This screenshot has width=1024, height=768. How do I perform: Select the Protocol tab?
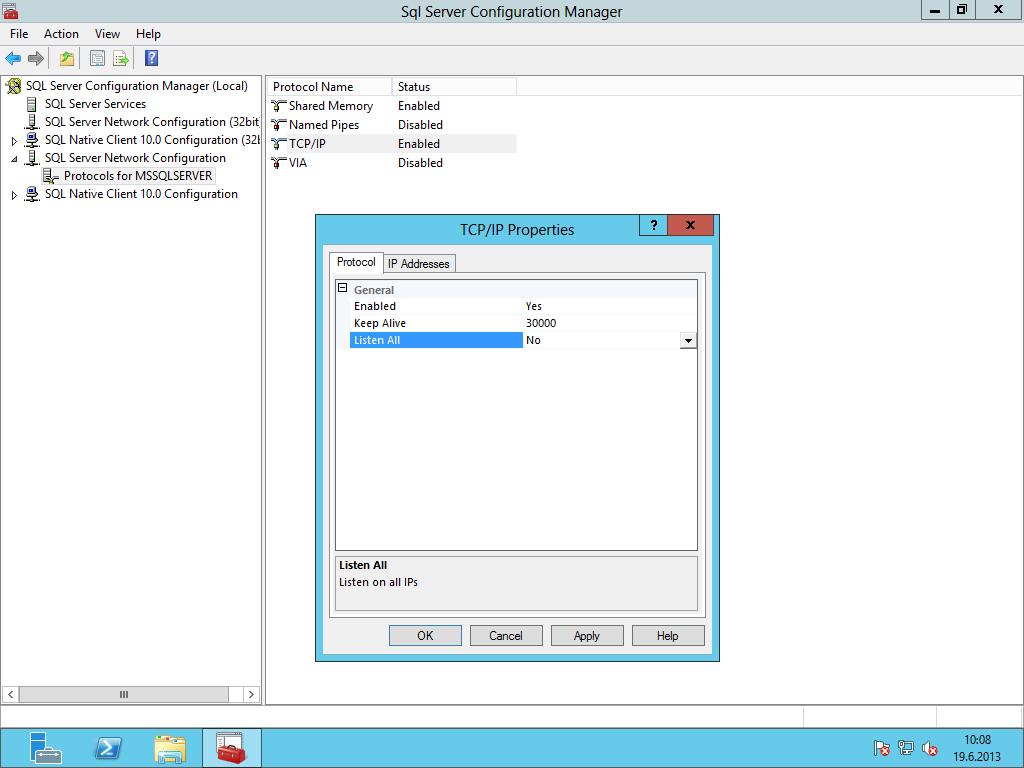click(356, 262)
